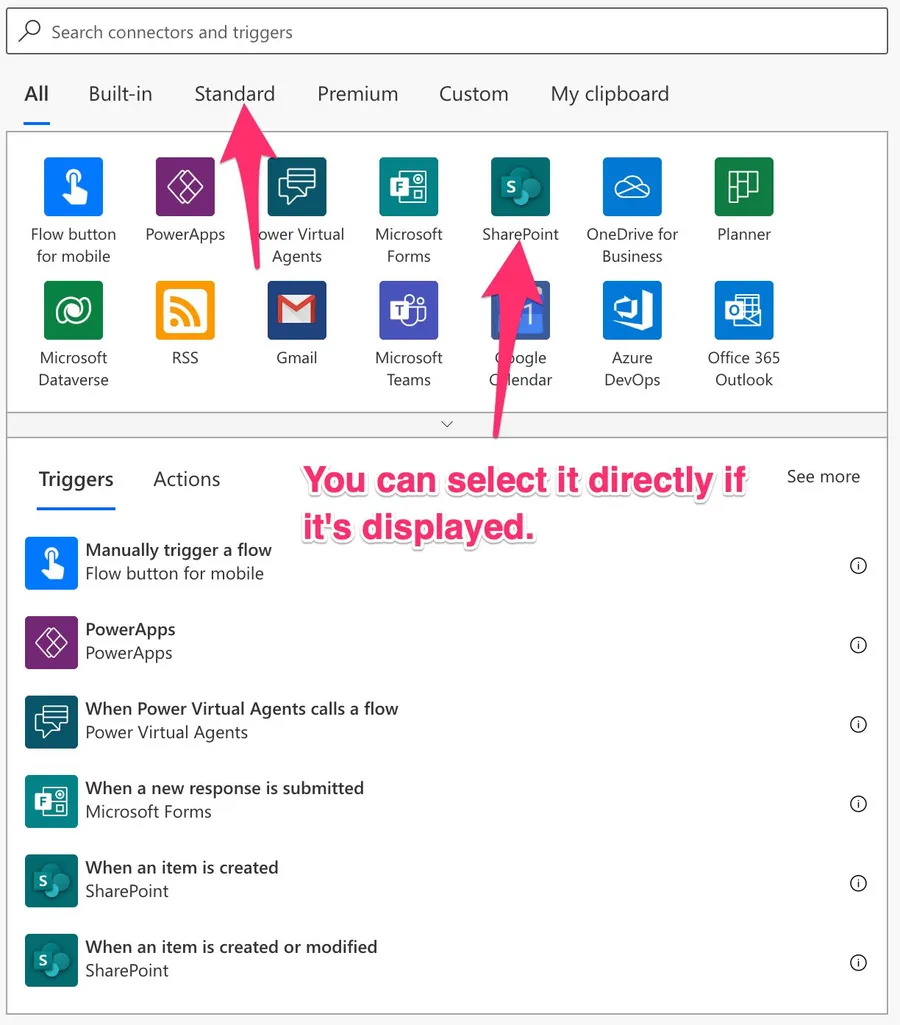
Task: Select the Gmail connector icon
Action: 297,310
